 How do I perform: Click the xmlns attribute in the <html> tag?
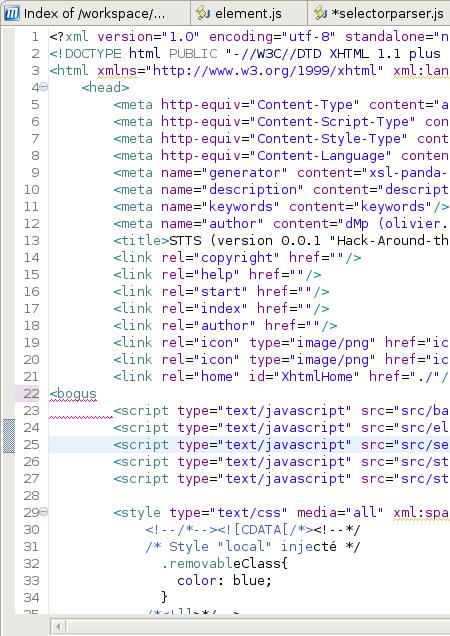tap(117, 71)
